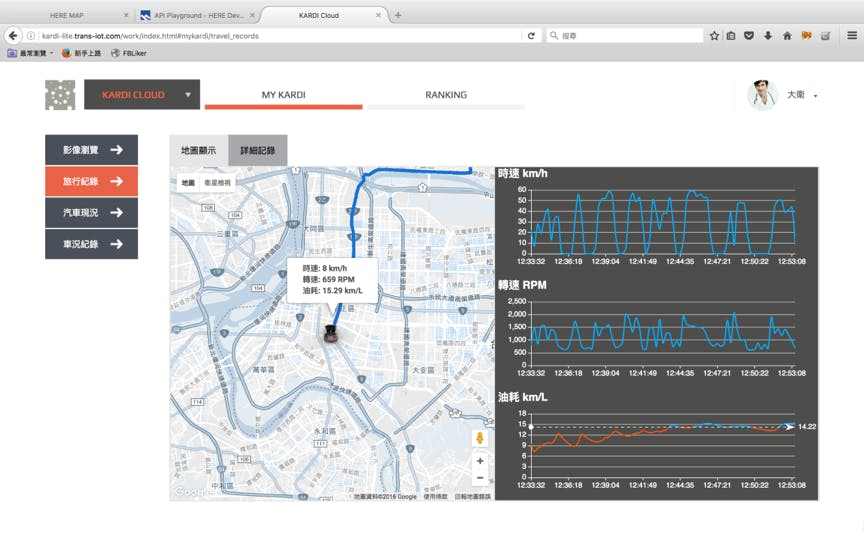
Task: Click the 油耗 km/L chart title
Action: coord(522,397)
